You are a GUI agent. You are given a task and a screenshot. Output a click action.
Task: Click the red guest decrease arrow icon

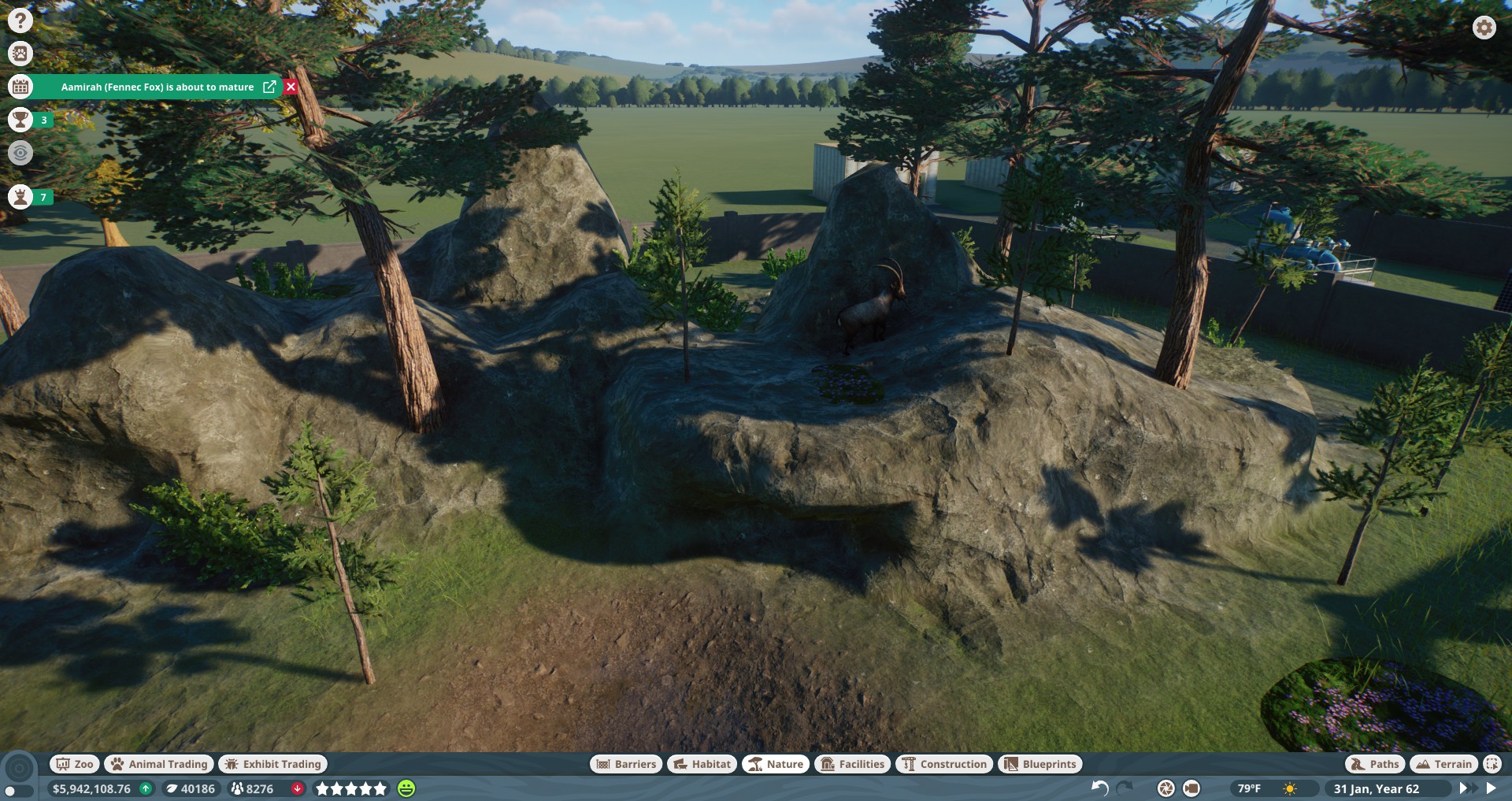click(x=298, y=788)
